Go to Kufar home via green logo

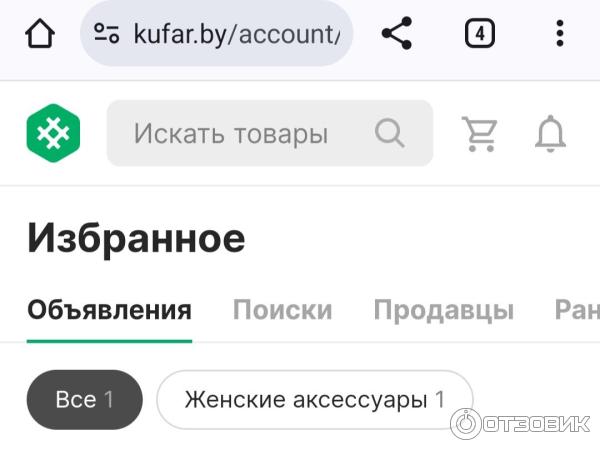click(53, 133)
